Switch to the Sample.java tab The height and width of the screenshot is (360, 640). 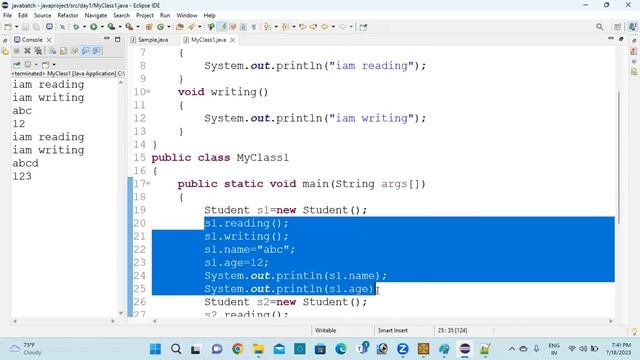click(149, 40)
